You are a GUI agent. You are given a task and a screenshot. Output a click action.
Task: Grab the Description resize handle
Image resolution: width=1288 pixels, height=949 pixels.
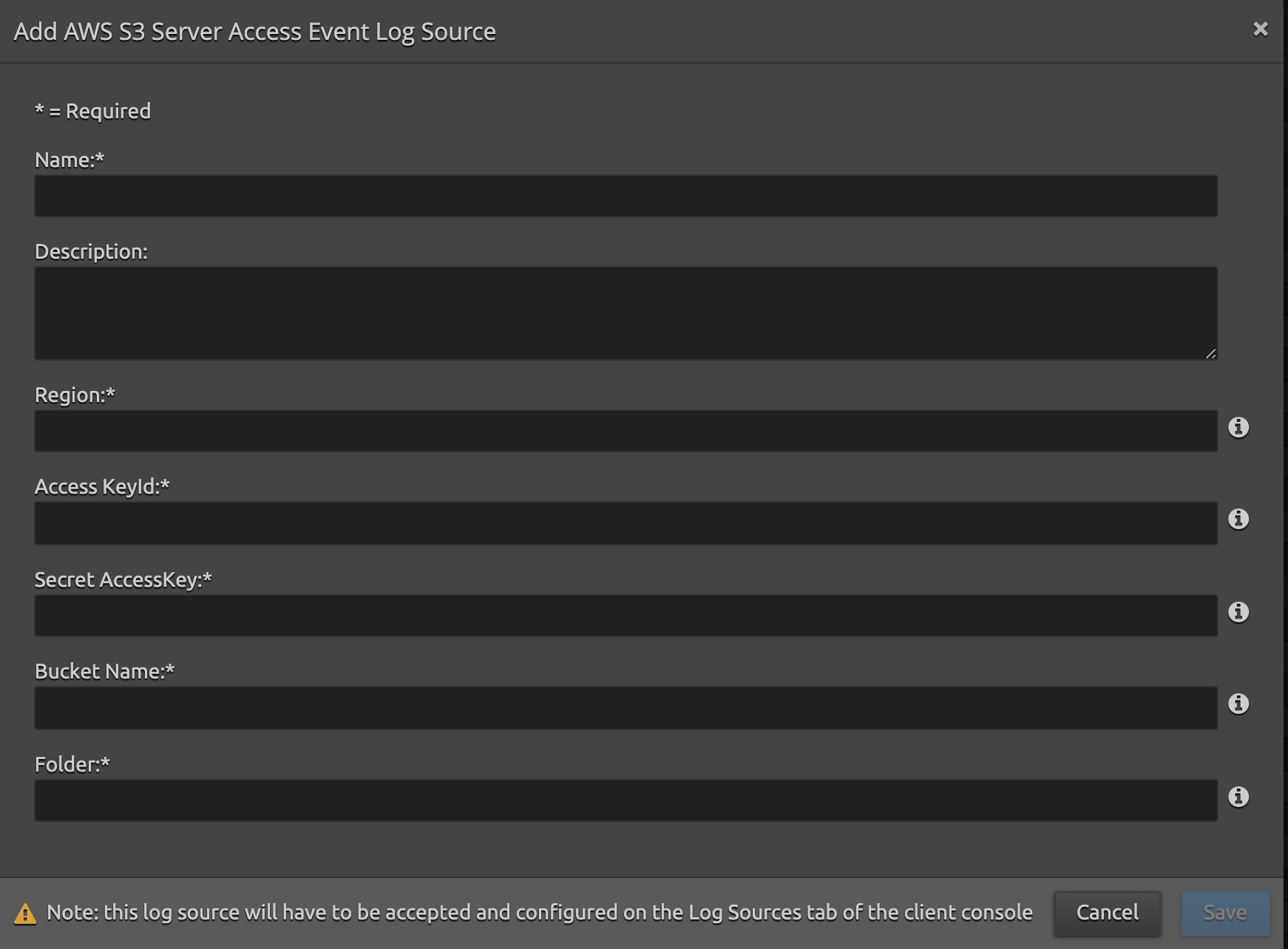coord(1210,354)
